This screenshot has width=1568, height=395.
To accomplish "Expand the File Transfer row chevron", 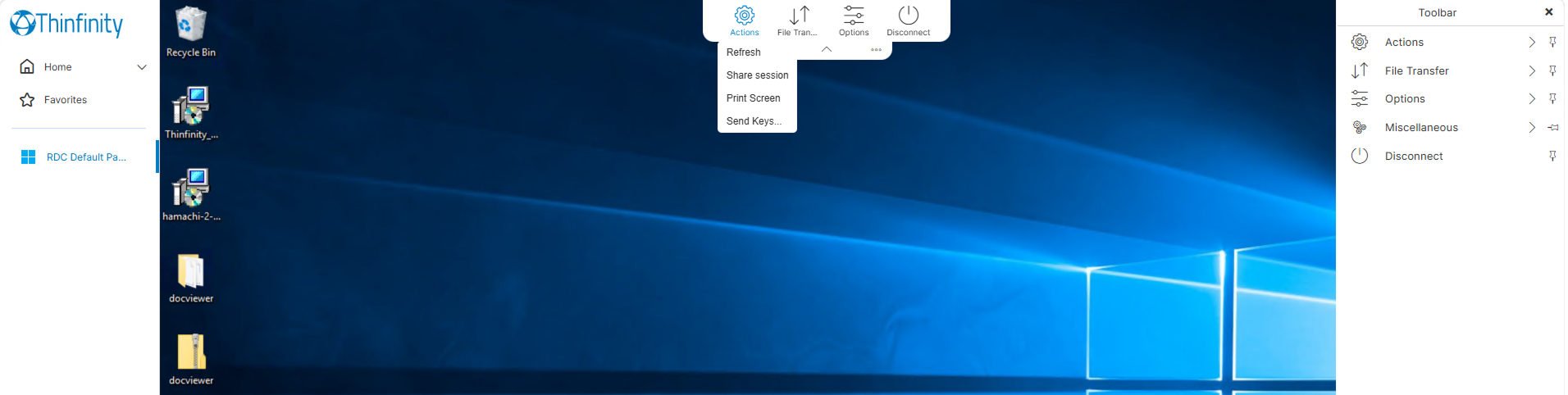I will pos(1531,70).
